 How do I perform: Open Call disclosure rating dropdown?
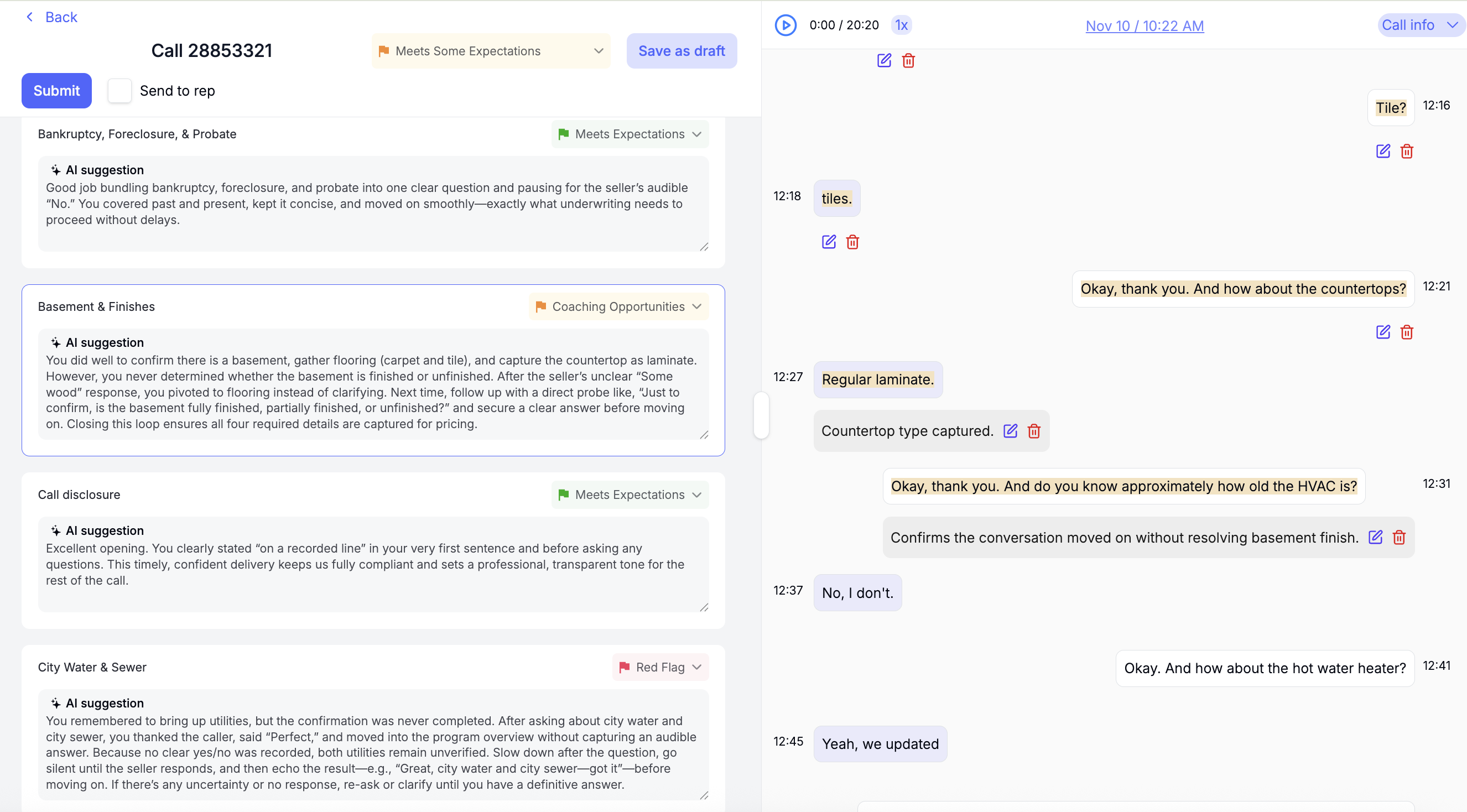pos(630,495)
